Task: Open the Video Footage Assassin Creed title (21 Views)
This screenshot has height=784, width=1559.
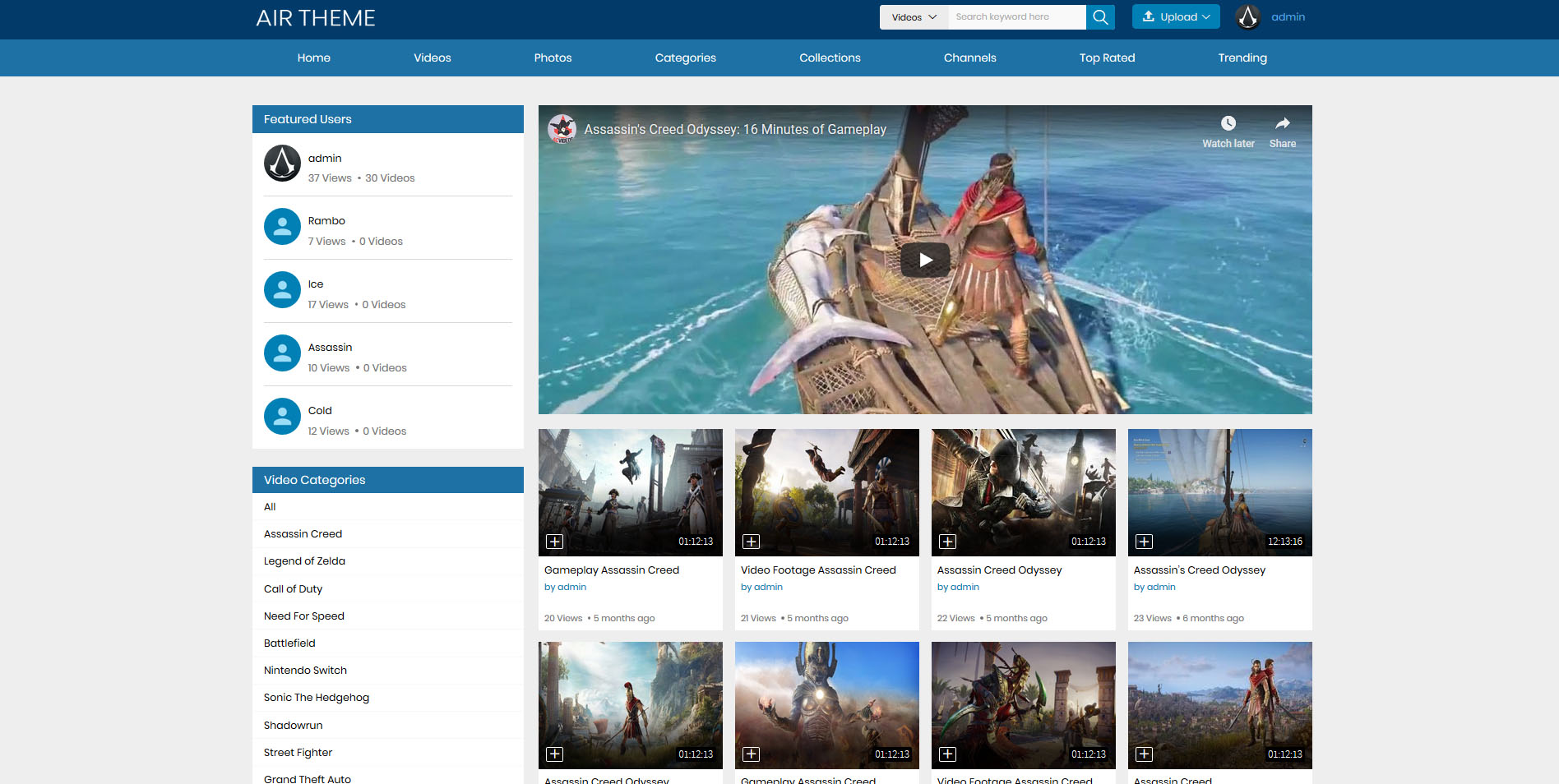Action: click(x=818, y=570)
